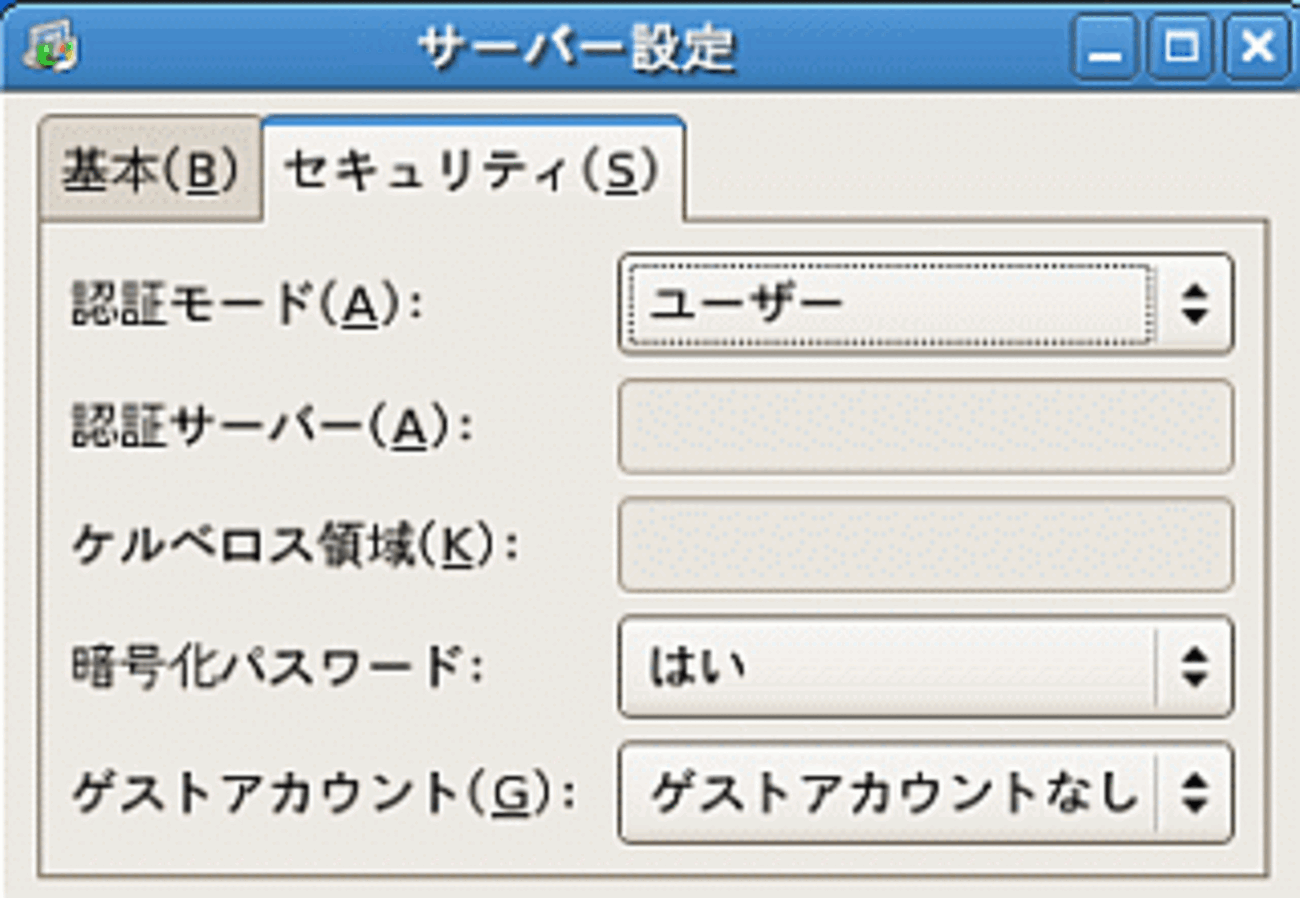Click the 認証モード(A) label
The height and width of the screenshot is (898, 1300).
point(247,305)
